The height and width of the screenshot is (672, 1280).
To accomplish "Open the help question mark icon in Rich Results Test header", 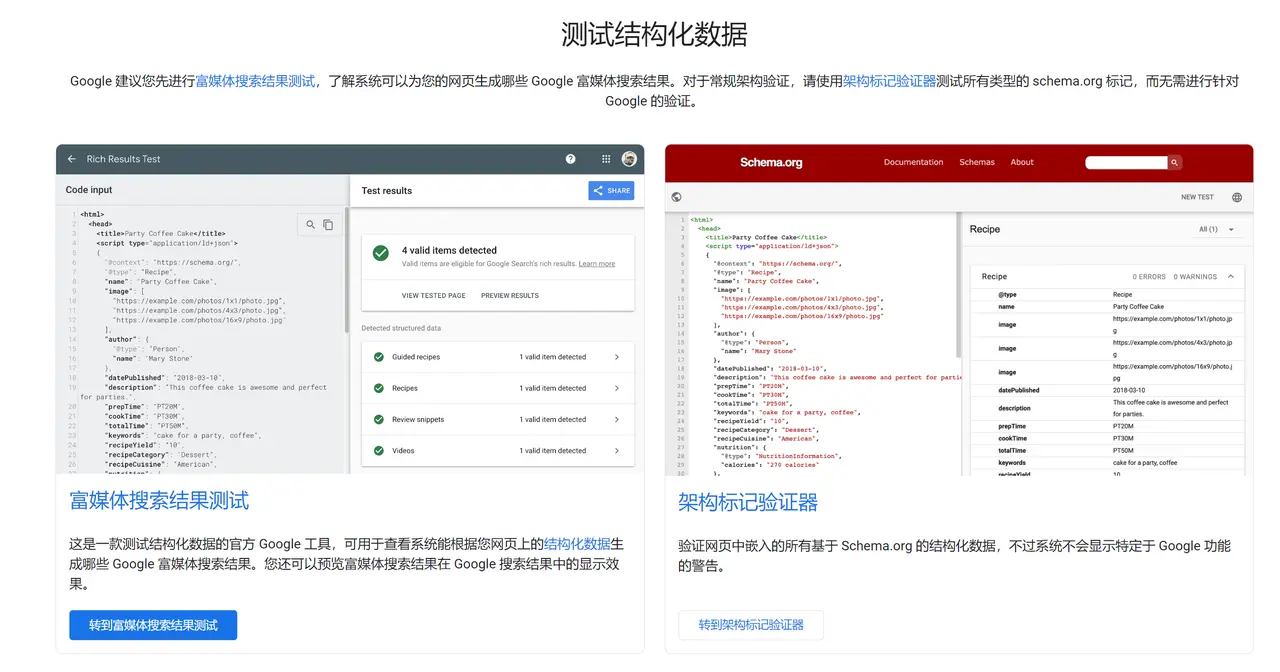I will (571, 159).
